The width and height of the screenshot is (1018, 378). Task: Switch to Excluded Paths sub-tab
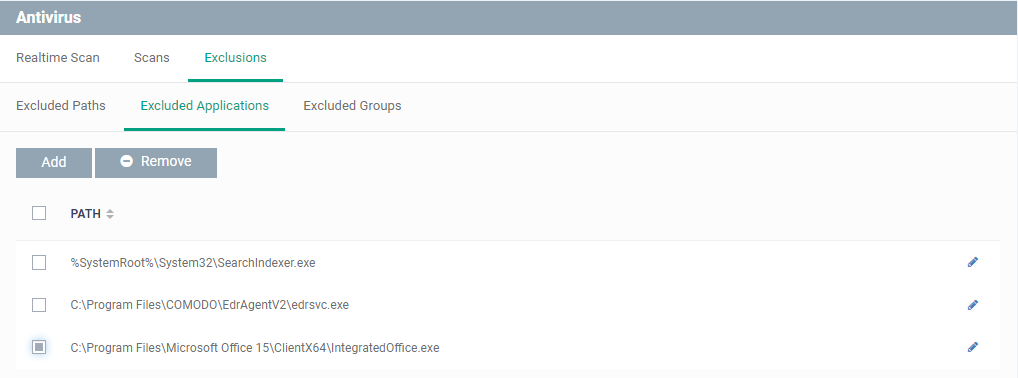pyautogui.click(x=61, y=105)
